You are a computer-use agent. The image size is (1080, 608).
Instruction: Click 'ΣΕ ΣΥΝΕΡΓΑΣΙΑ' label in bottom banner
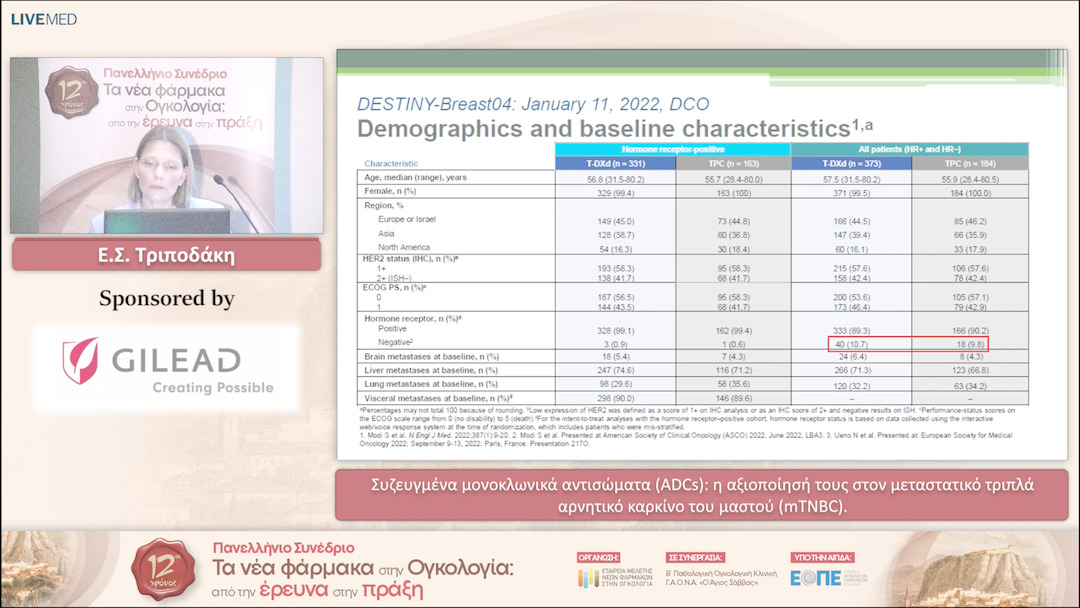point(695,557)
